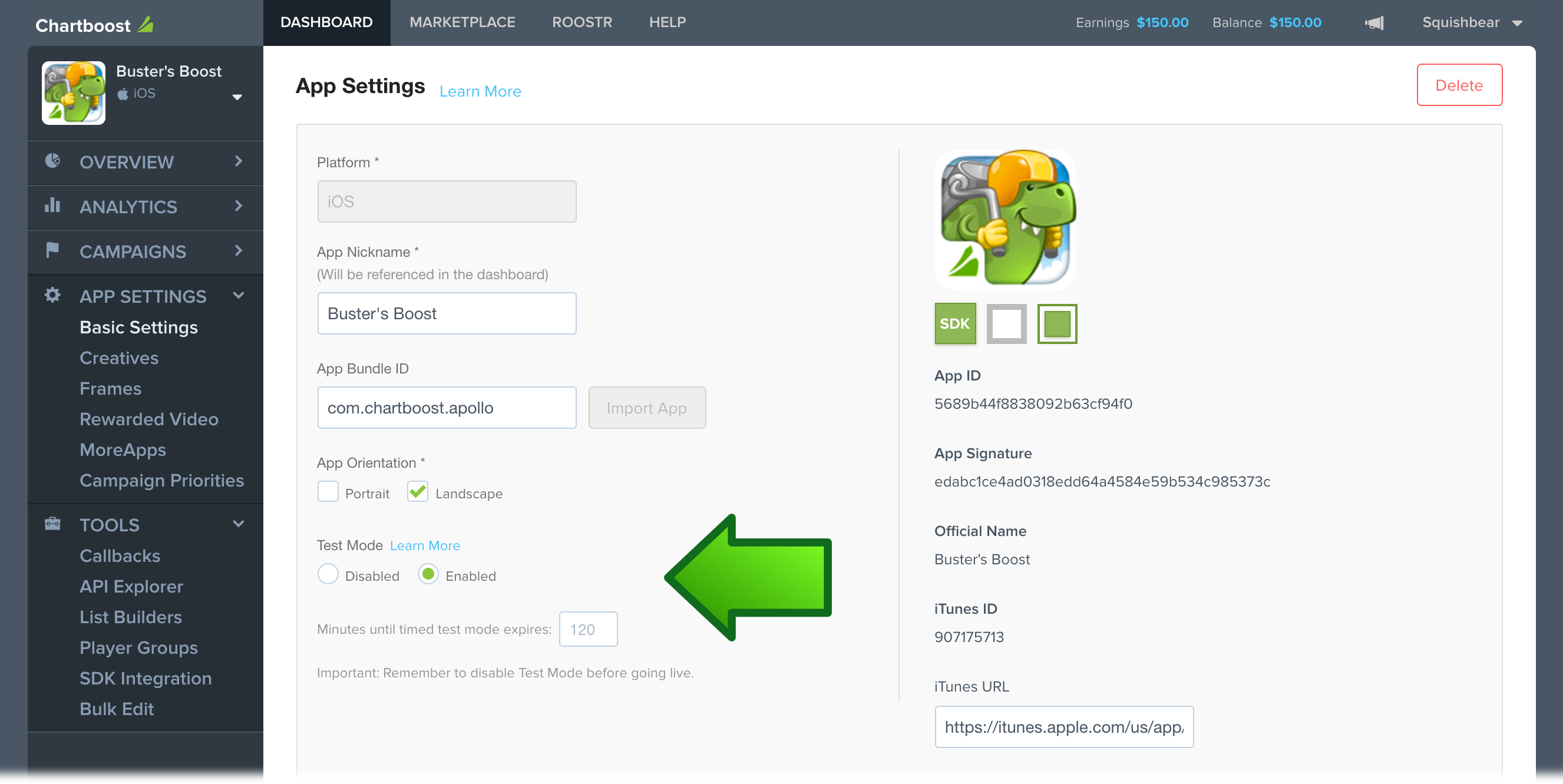1563x784 pixels.
Task: Collapse the App Settings section chevron
Action: pyautogui.click(x=239, y=296)
